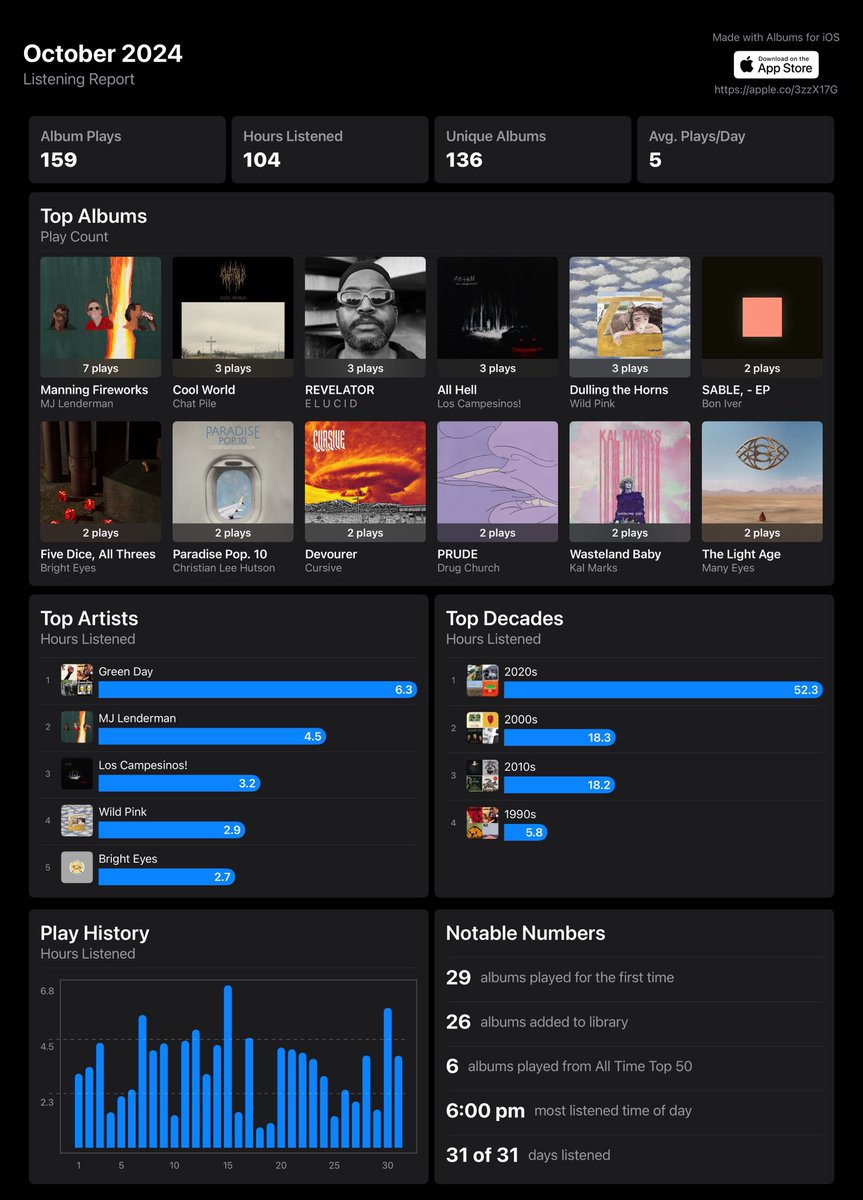Click the Bon Iver artist name
This screenshot has height=1200, width=863.
pos(722,404)
